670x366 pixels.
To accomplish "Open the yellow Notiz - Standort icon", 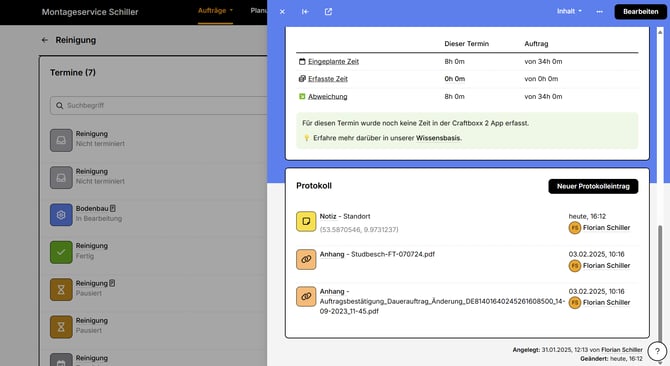I will pyautogui.click(x=306, y=221).
